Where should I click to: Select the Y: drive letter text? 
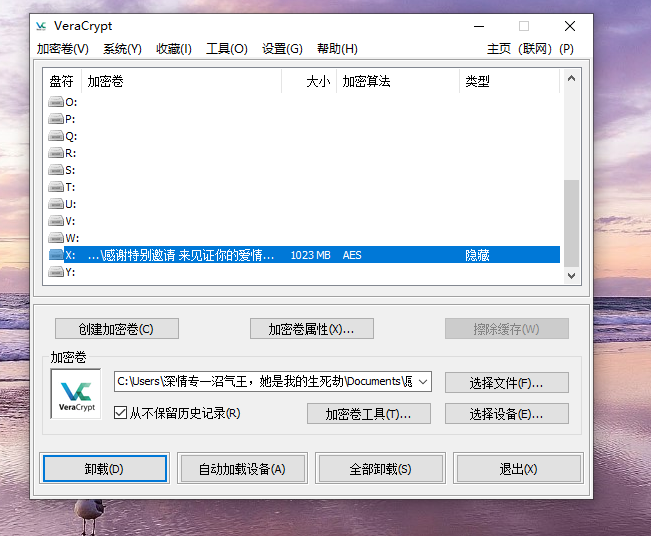click(x=70, y=272)
